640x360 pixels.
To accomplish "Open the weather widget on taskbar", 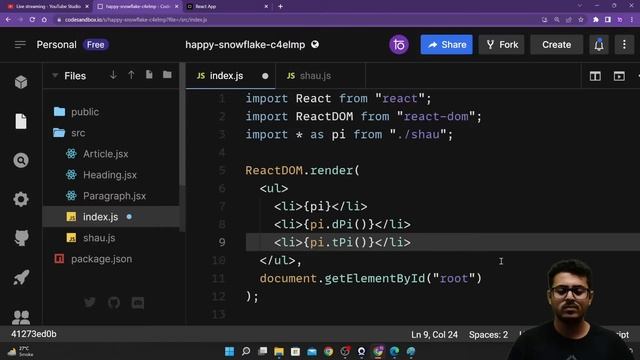I will [20, 351].
